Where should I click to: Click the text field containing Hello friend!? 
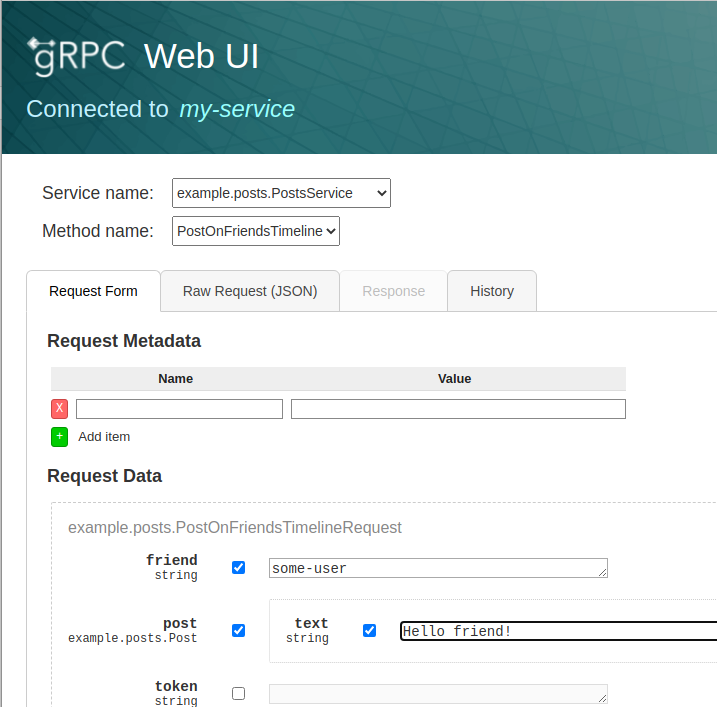pyautogui.click(x=559, y=631)
